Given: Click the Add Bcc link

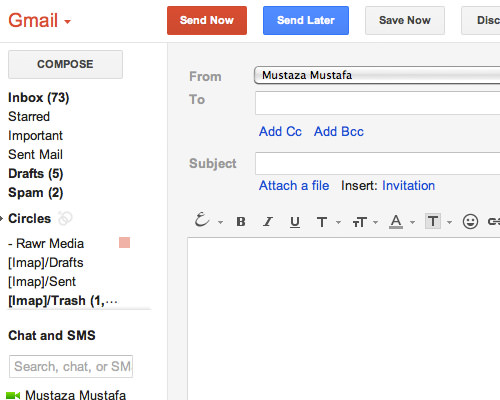Looking at the screenshot, I should click(x=339, y=132).
